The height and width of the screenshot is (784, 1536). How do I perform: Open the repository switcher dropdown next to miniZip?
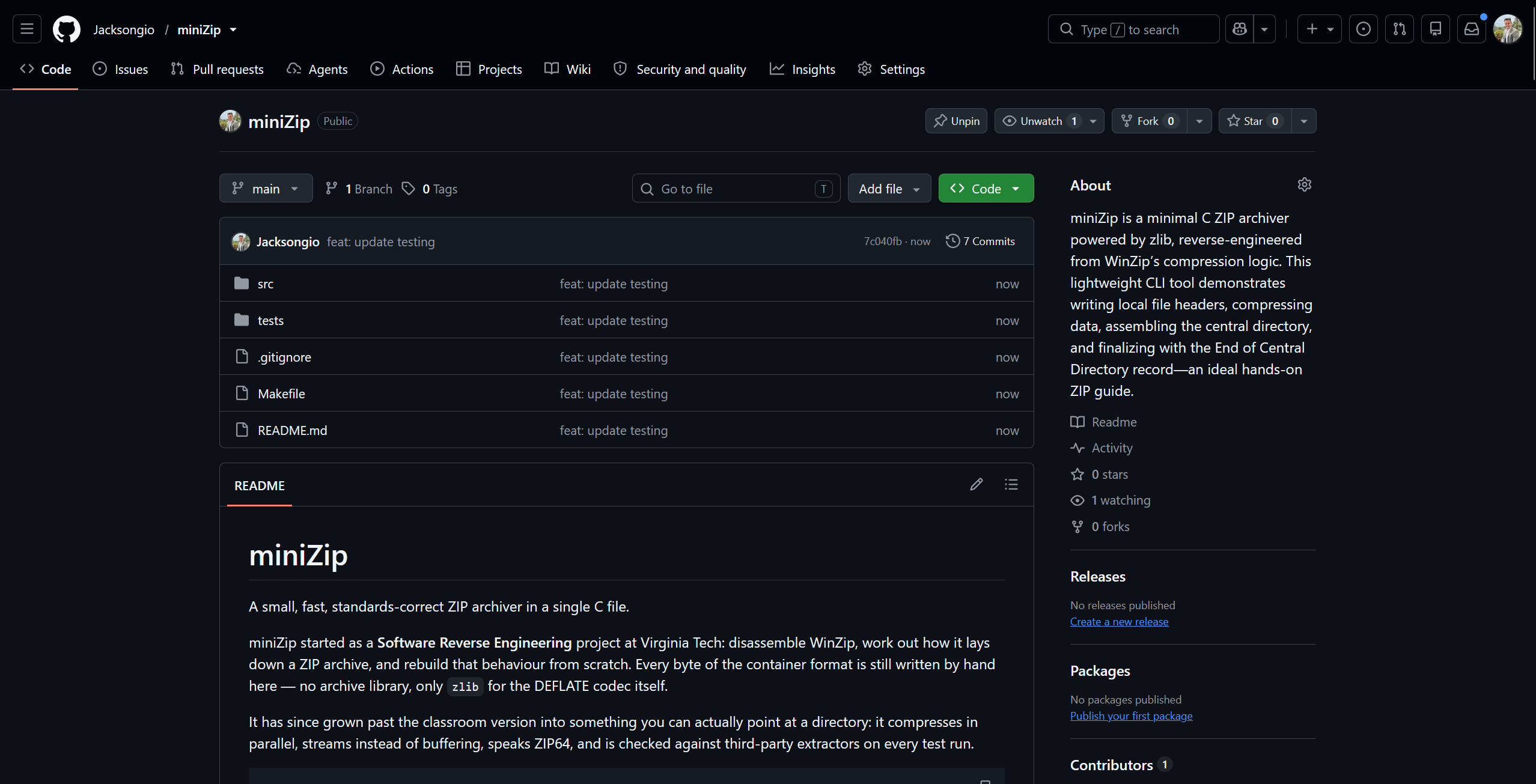(x=233, y=29)
